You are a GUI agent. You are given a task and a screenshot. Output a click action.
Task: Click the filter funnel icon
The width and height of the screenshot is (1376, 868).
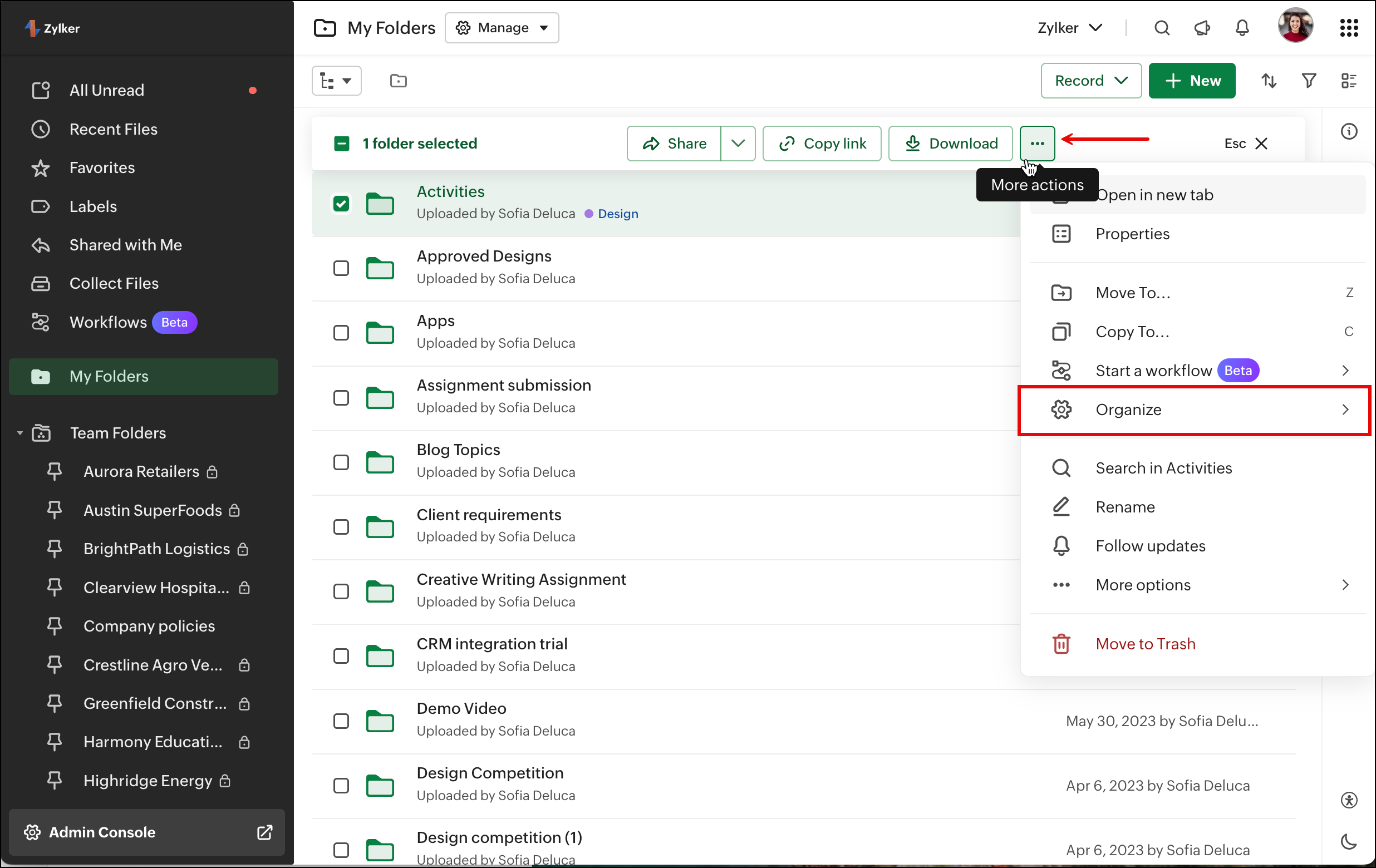tap(1309, 81)
